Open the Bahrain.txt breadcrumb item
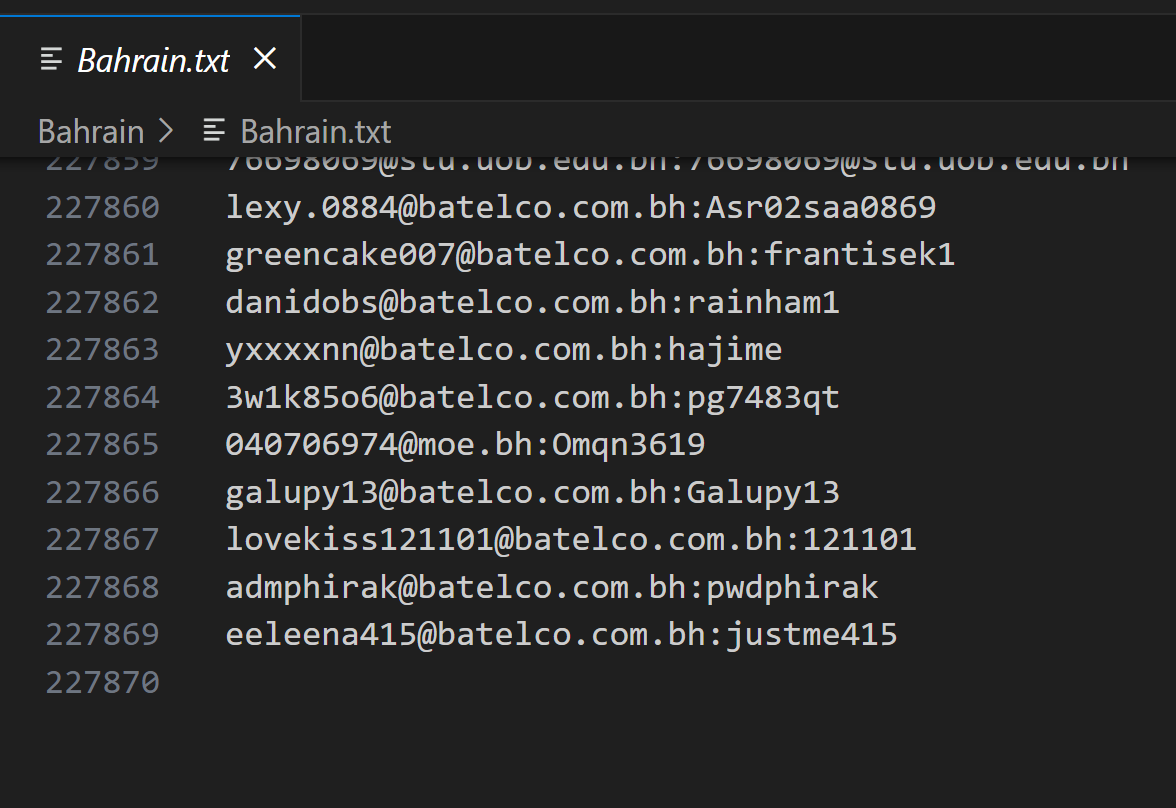1176x808 pixels. 316,132
